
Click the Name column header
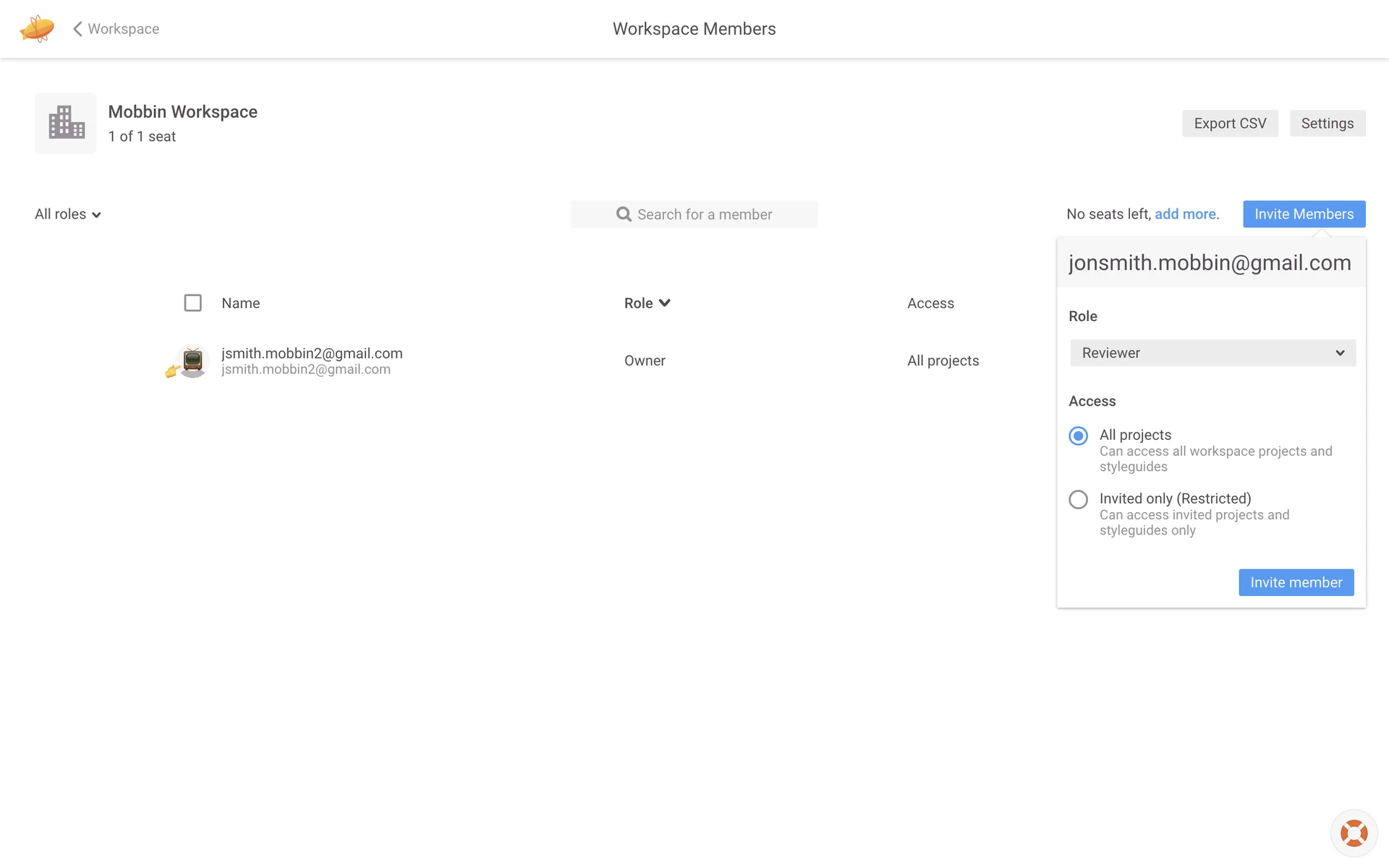(x=241, y=303)
